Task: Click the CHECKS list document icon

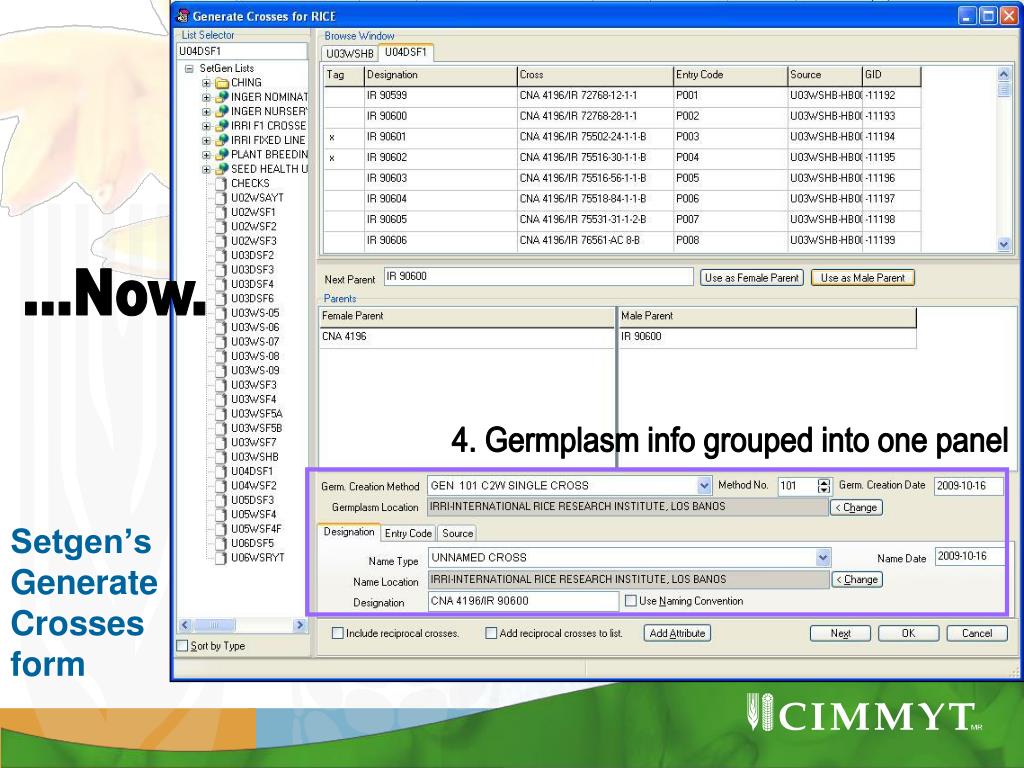Action: click(221, 184)
